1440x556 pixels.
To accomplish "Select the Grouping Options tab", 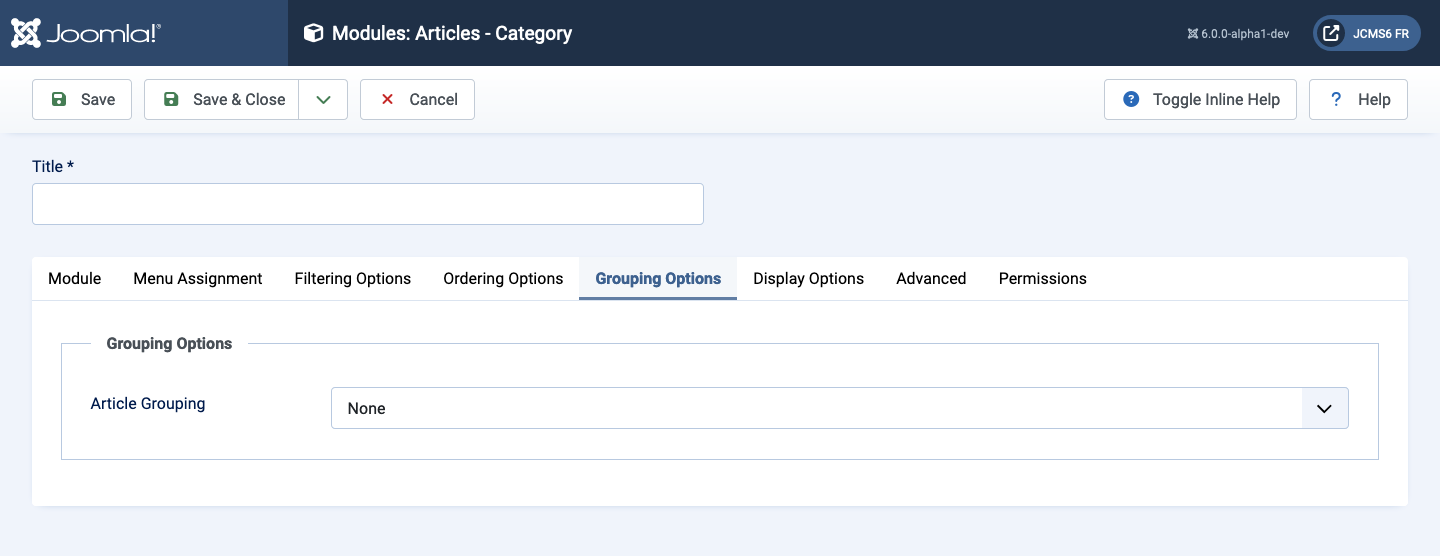I will click(658, 278).
